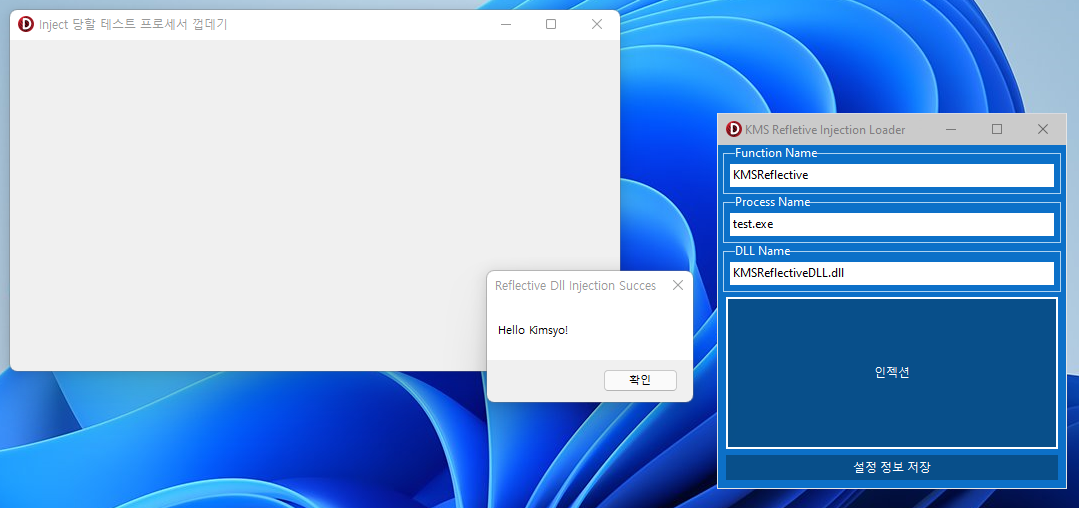The width and height of the screenshot is (1079, 508).
Task: Close the Reflective Dll Injection Succes dialog
Action: (678, 285)
